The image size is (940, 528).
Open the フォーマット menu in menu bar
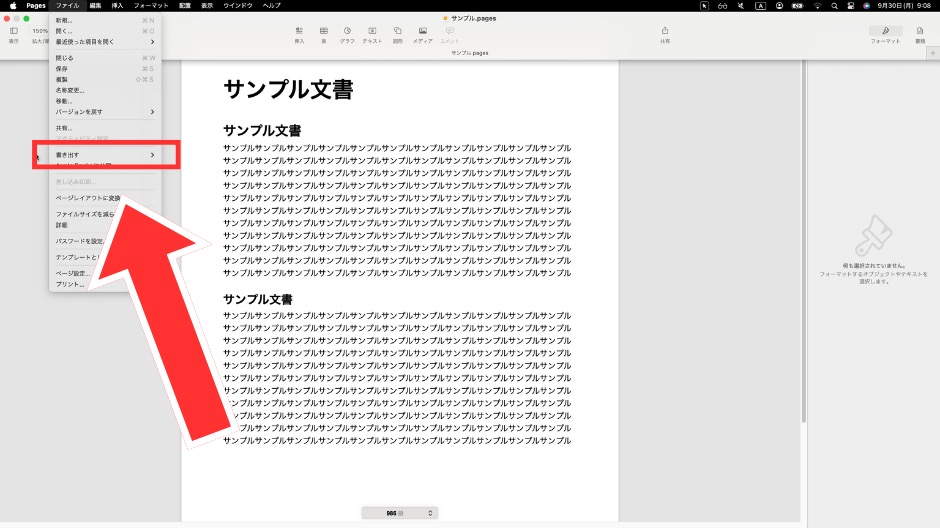point(151,5)
